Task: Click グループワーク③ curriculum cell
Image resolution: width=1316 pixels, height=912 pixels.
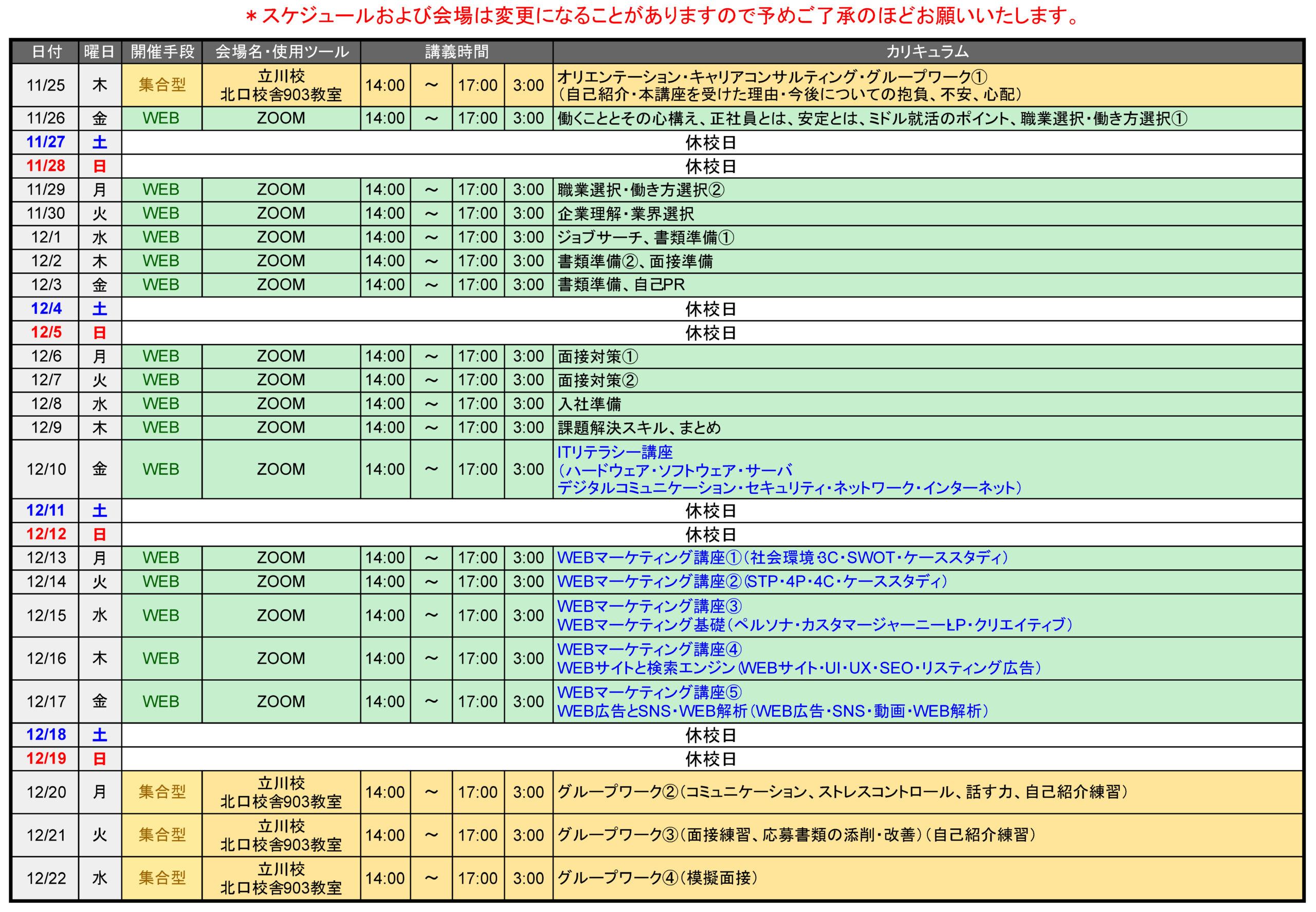Action: point(927,835)
